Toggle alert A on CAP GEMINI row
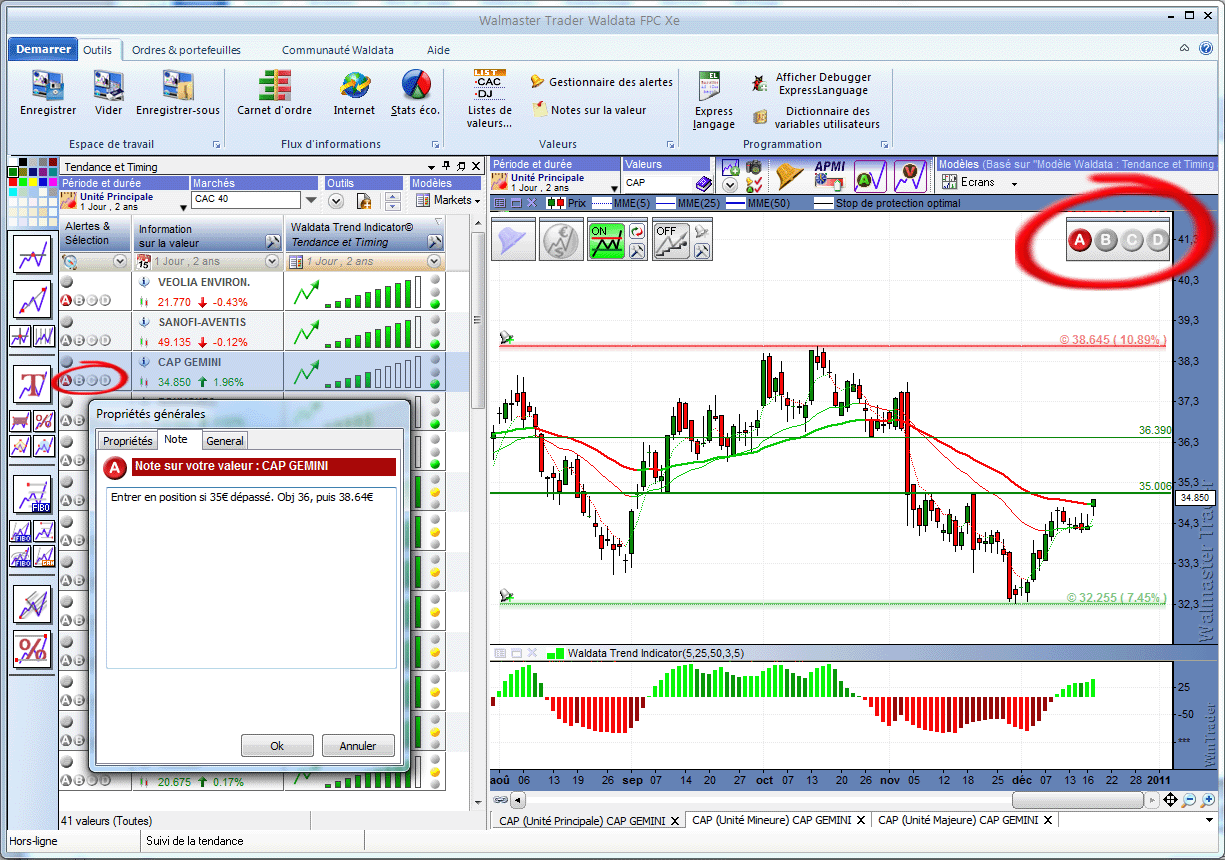The height and width of the screenshot is (860, 1225). (66, 380)
